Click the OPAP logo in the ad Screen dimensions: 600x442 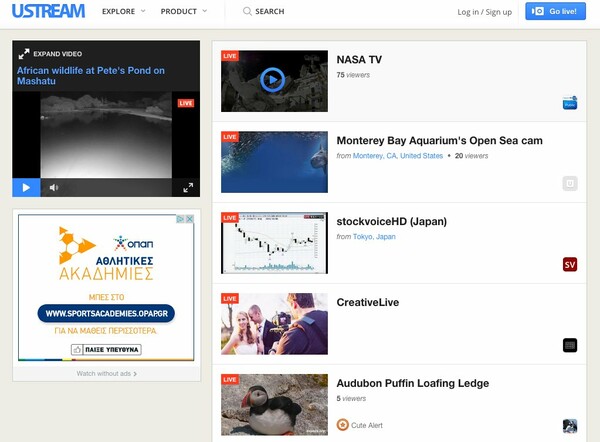coord(134,243)
